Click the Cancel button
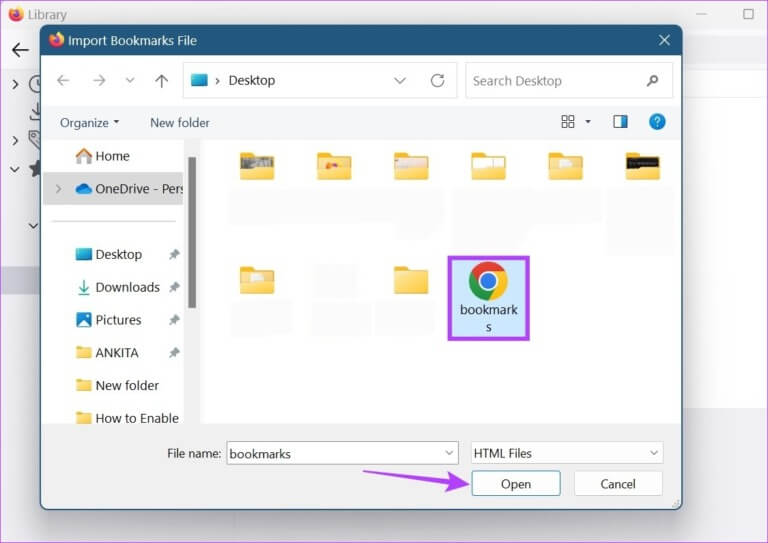 pos(618,484)
